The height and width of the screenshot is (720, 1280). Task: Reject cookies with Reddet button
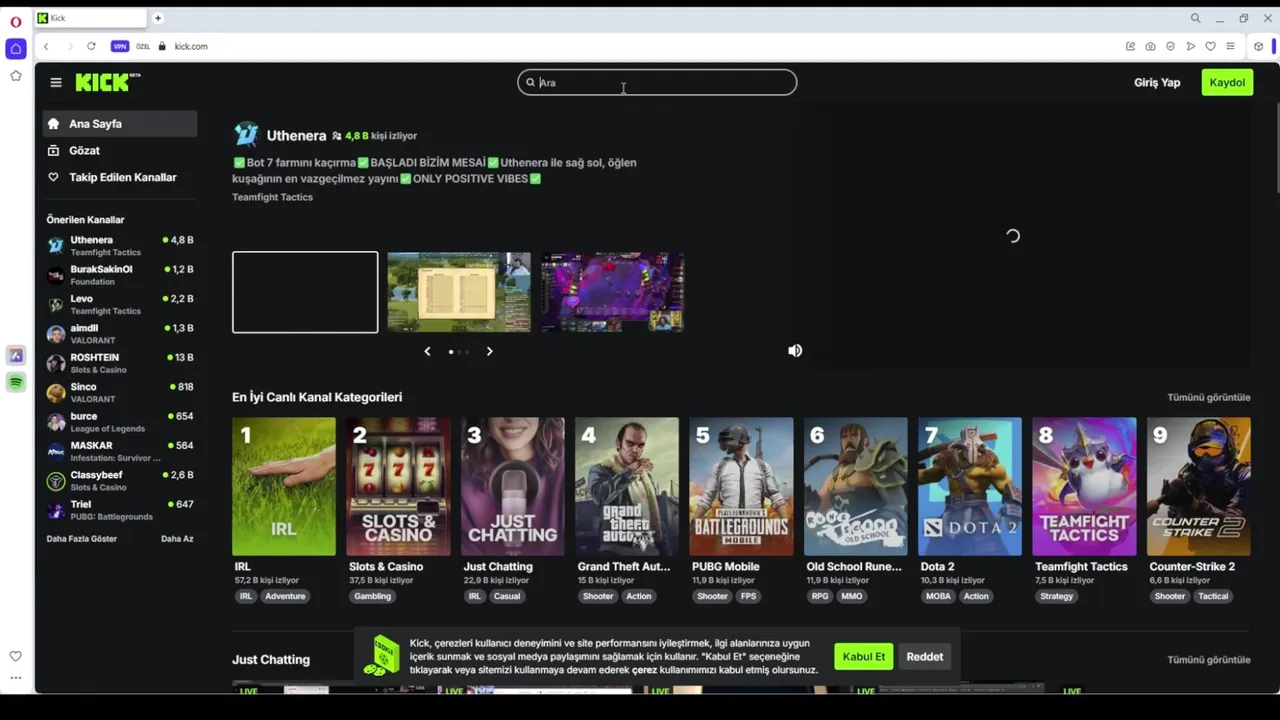click(924, 657)
